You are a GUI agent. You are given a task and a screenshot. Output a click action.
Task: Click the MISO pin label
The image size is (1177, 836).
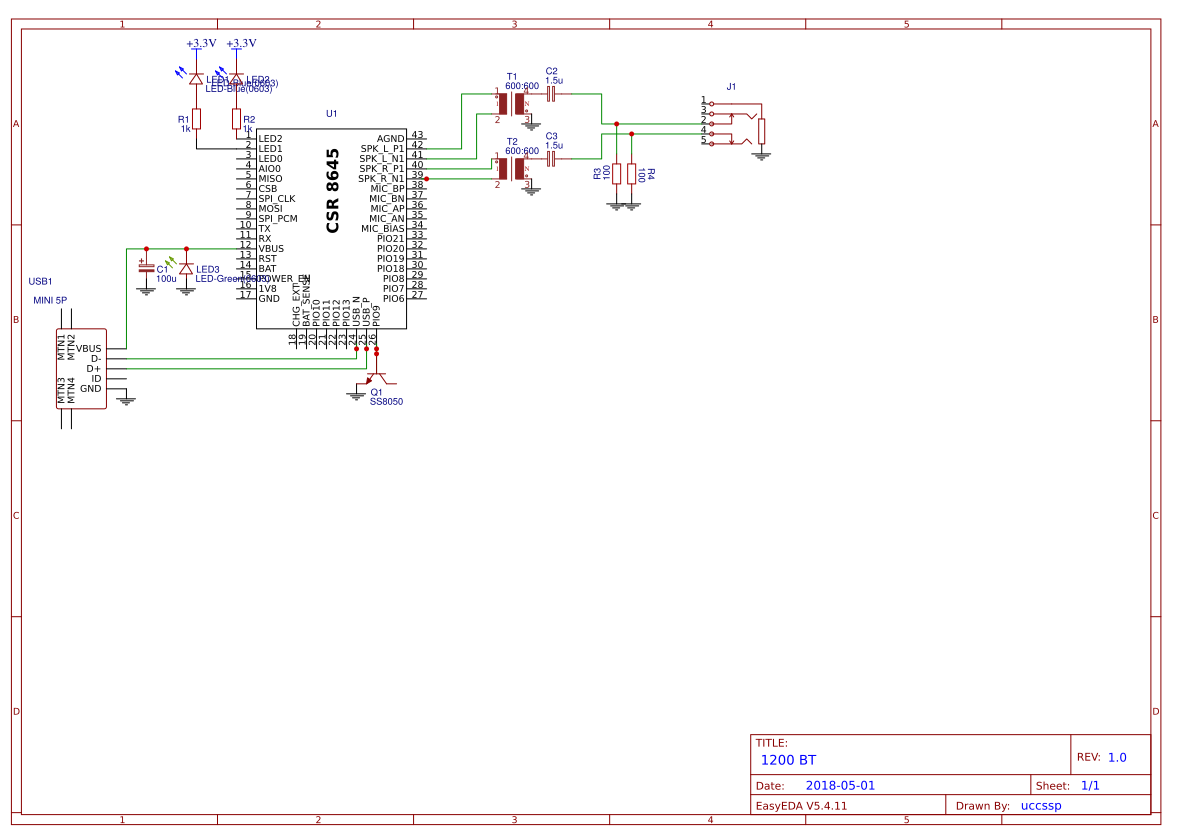[270, 179]
